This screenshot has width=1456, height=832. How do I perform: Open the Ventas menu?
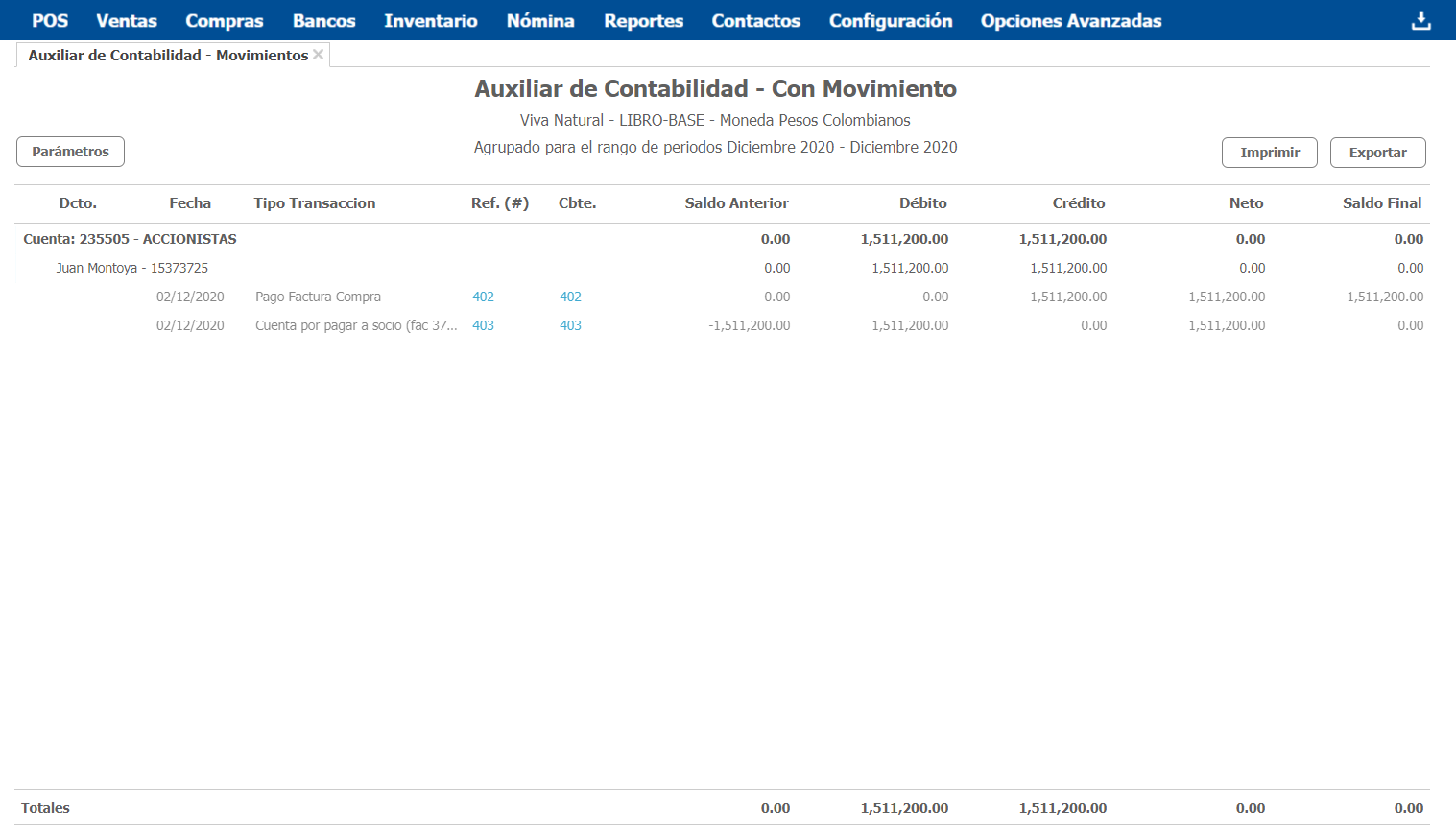point(127,21)
